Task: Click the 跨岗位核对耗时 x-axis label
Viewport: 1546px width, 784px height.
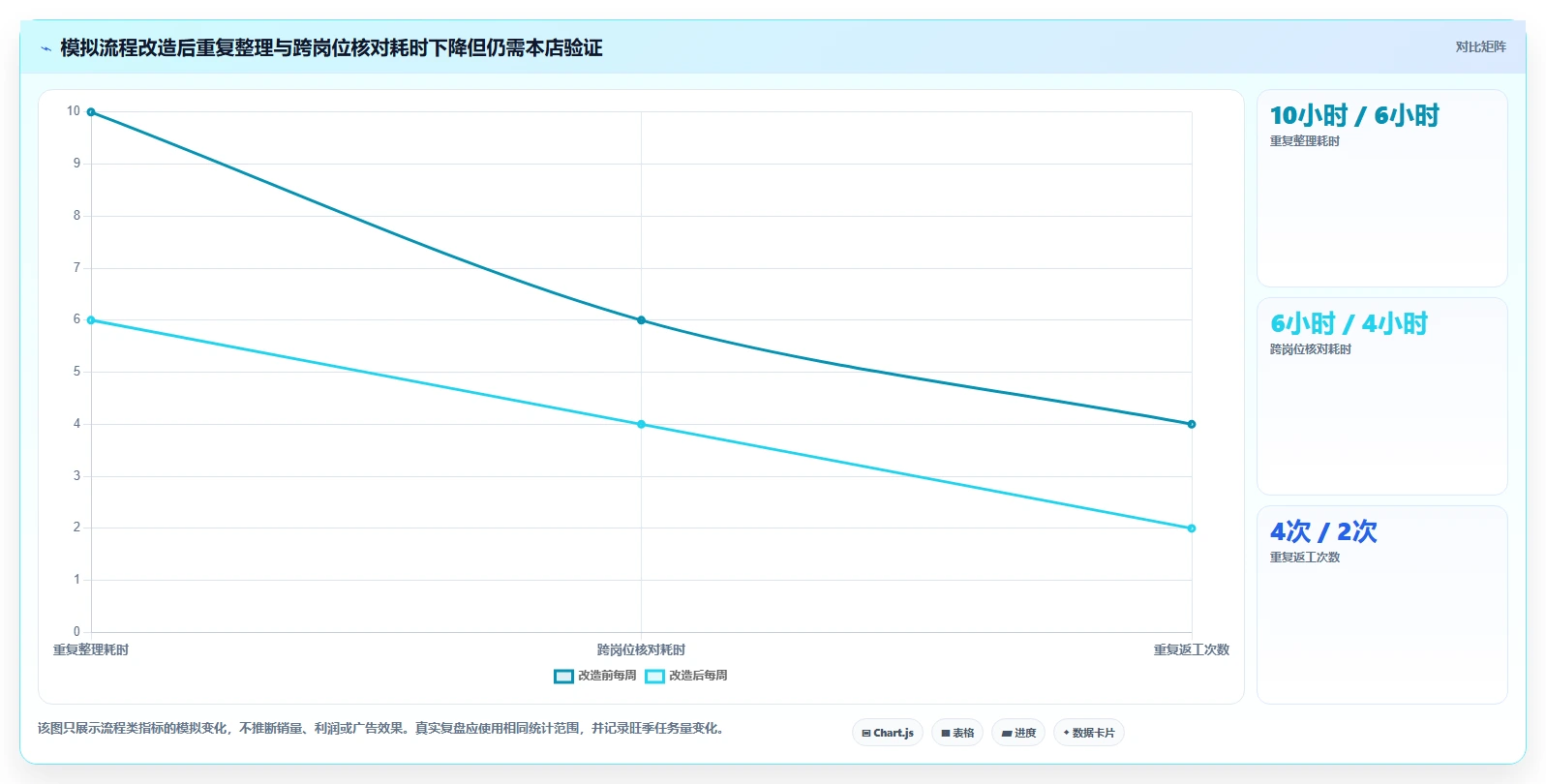Action: tap(641, 649)
